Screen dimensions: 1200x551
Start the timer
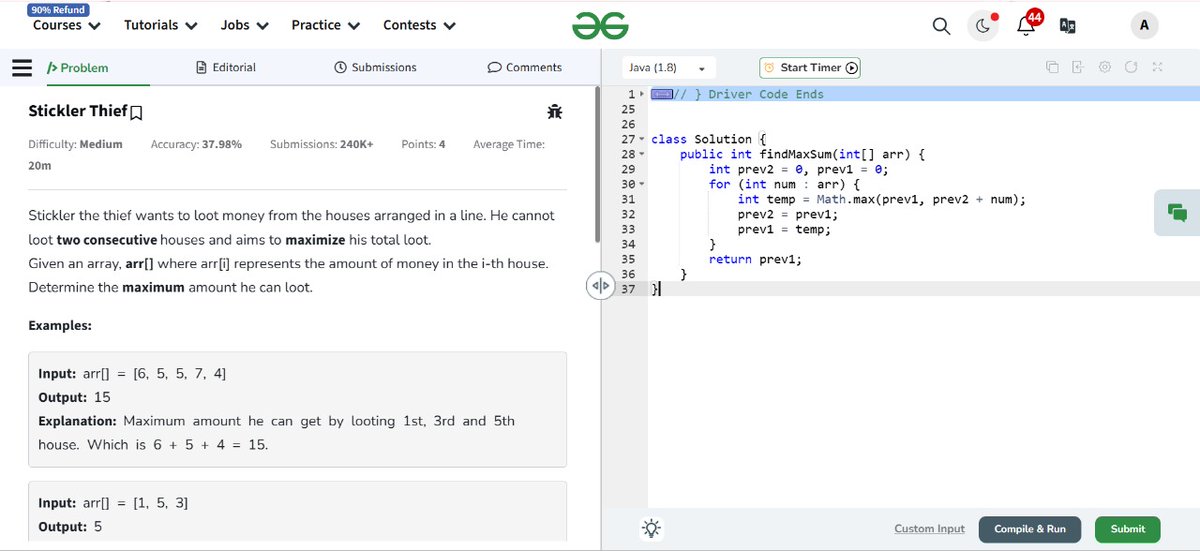[x=810, y=68]
